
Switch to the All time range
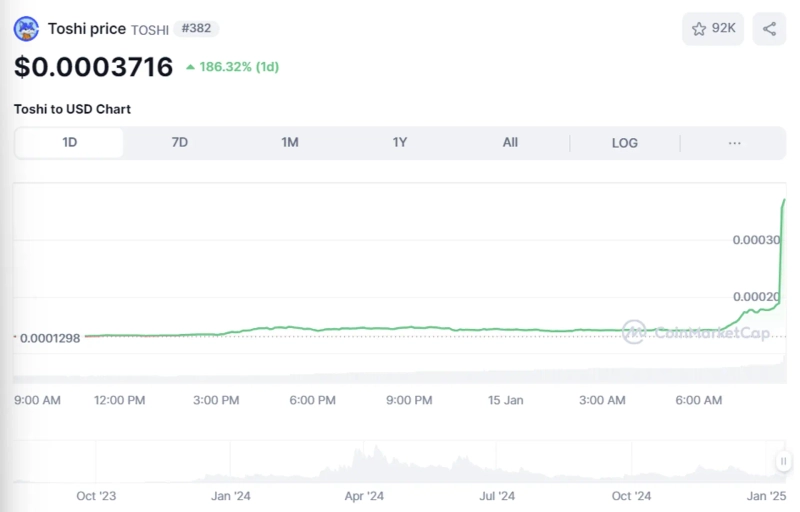pyautogui.click(x=510, y=143)
